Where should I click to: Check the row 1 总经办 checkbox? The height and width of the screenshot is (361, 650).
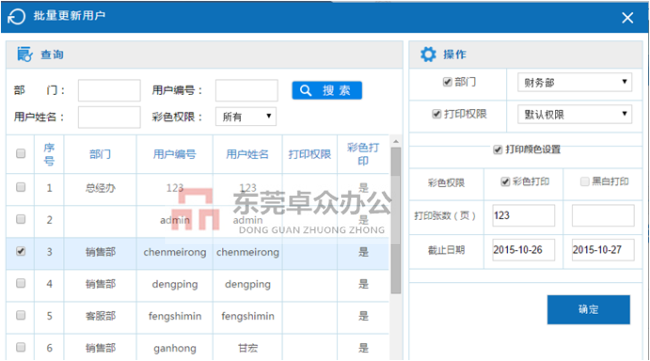tap(20, 187)
